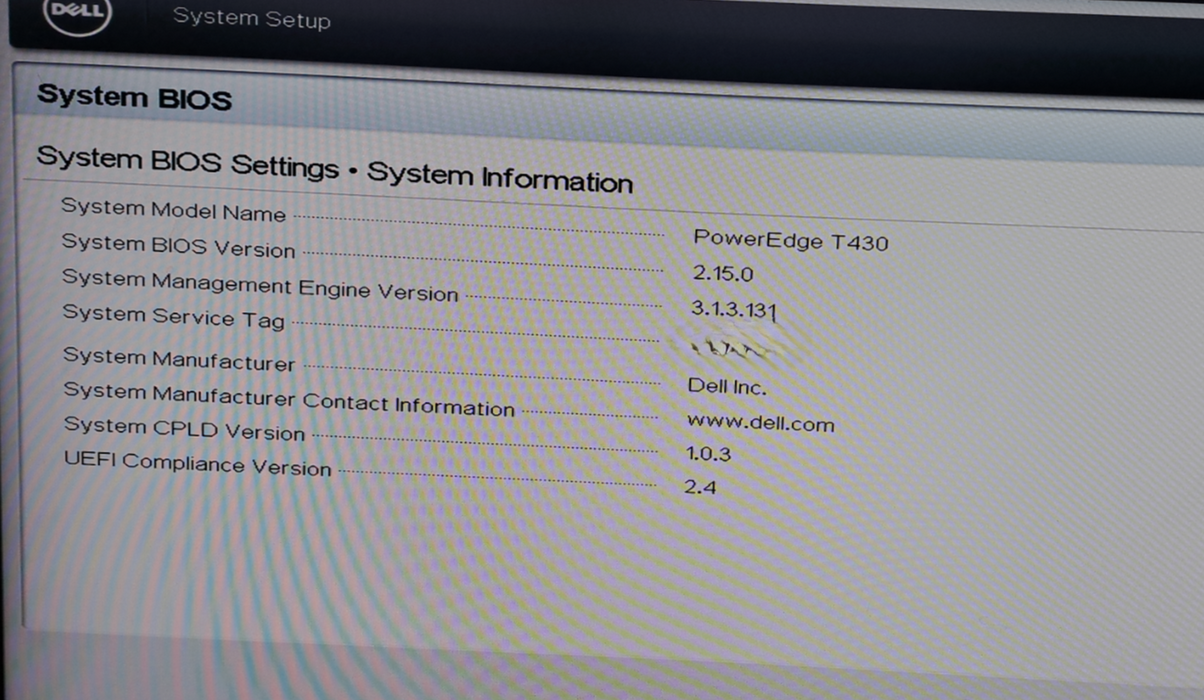The height and width of the screenshot is (700, 1204).
Task: Click System BIOS Settings breadcrumb heading
Action: pyautogui.click(x=335, y=168)
